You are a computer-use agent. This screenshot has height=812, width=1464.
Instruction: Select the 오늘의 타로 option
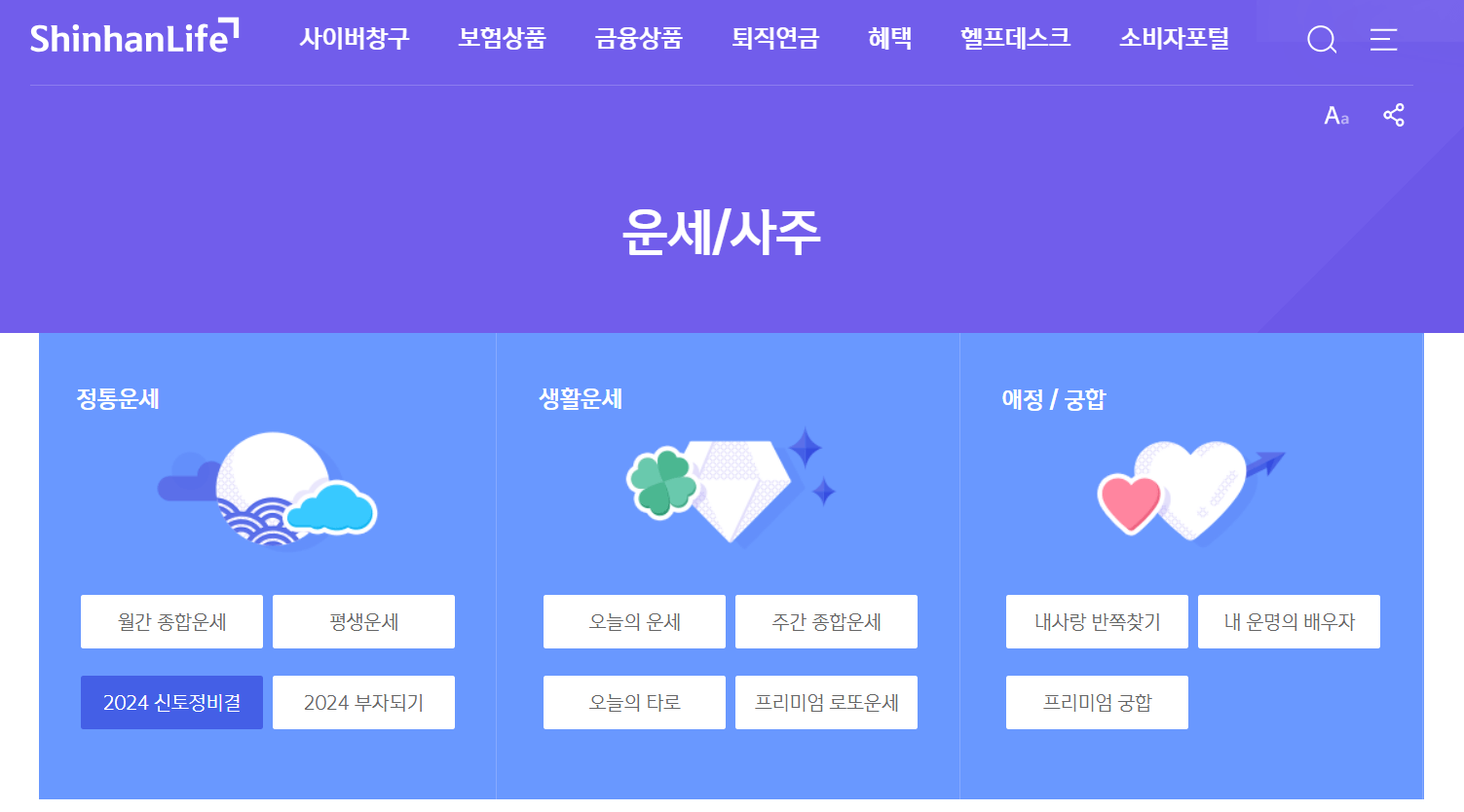(634, 702)
